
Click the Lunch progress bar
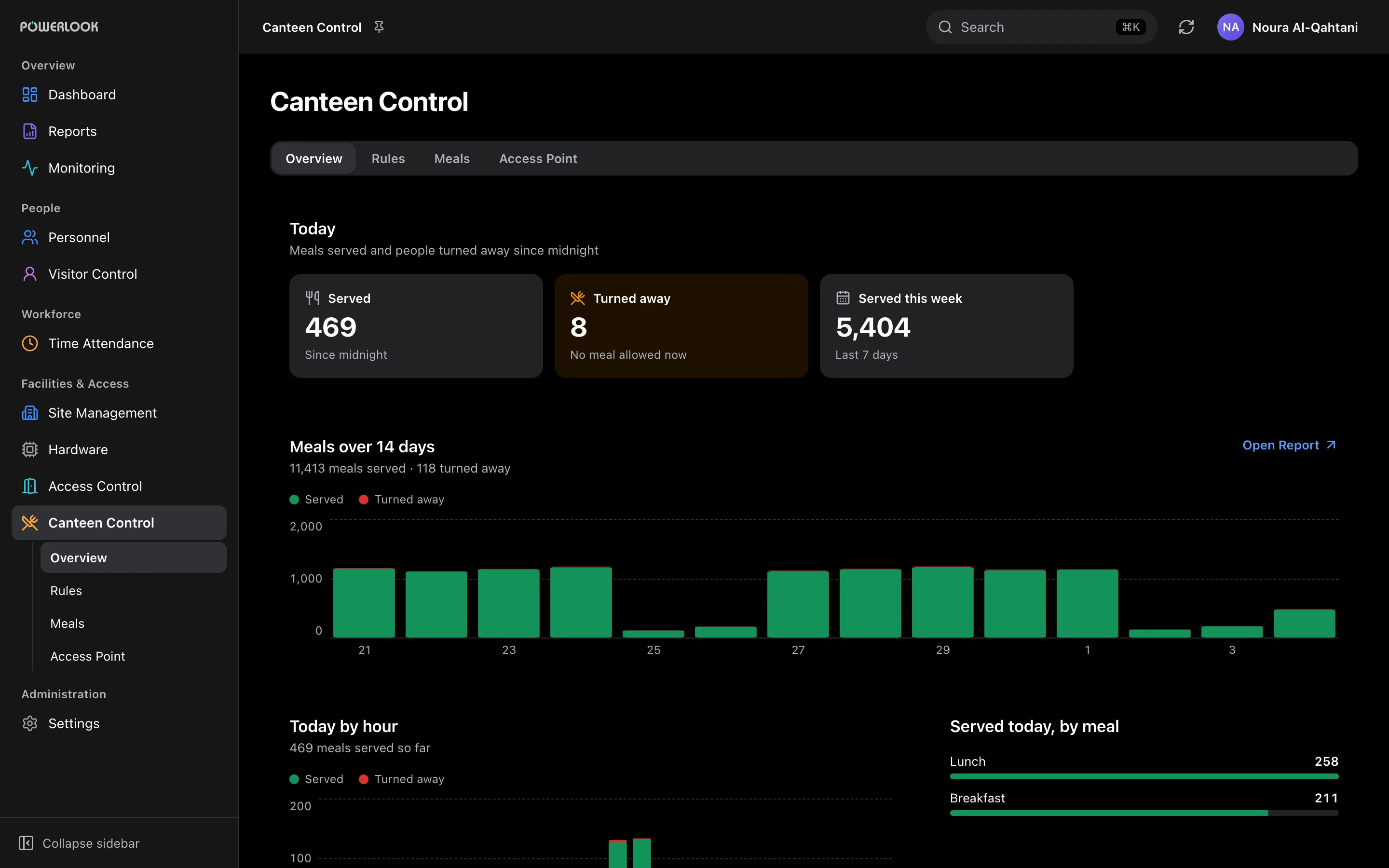click(1144, 777)
